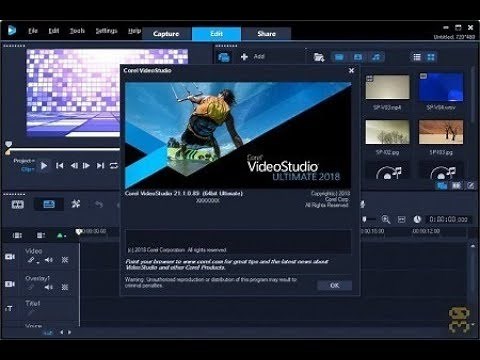Open the add chapter point dropdown
Screen dimensions: 480x360
click(x=61, y=236)
